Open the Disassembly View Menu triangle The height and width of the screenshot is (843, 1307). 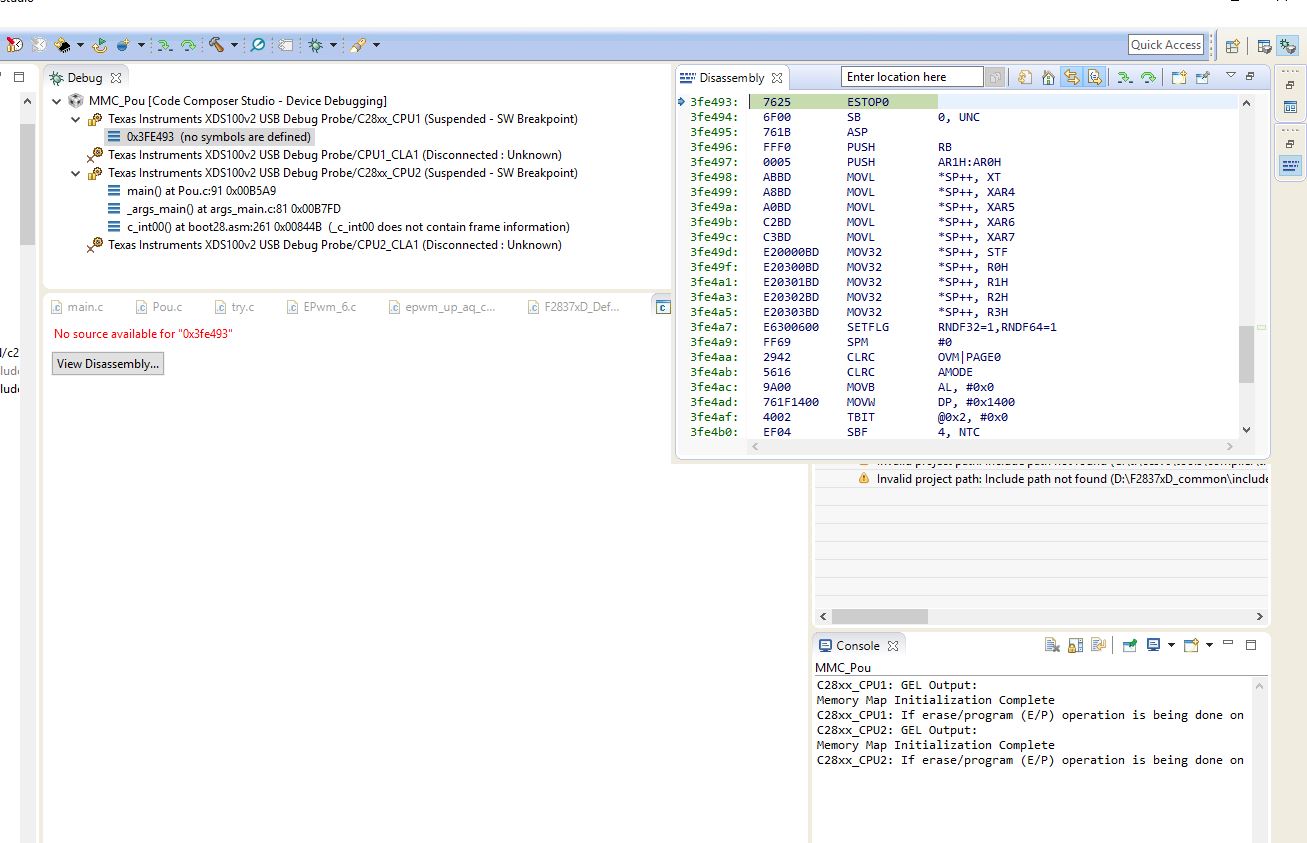point(1231,76)
